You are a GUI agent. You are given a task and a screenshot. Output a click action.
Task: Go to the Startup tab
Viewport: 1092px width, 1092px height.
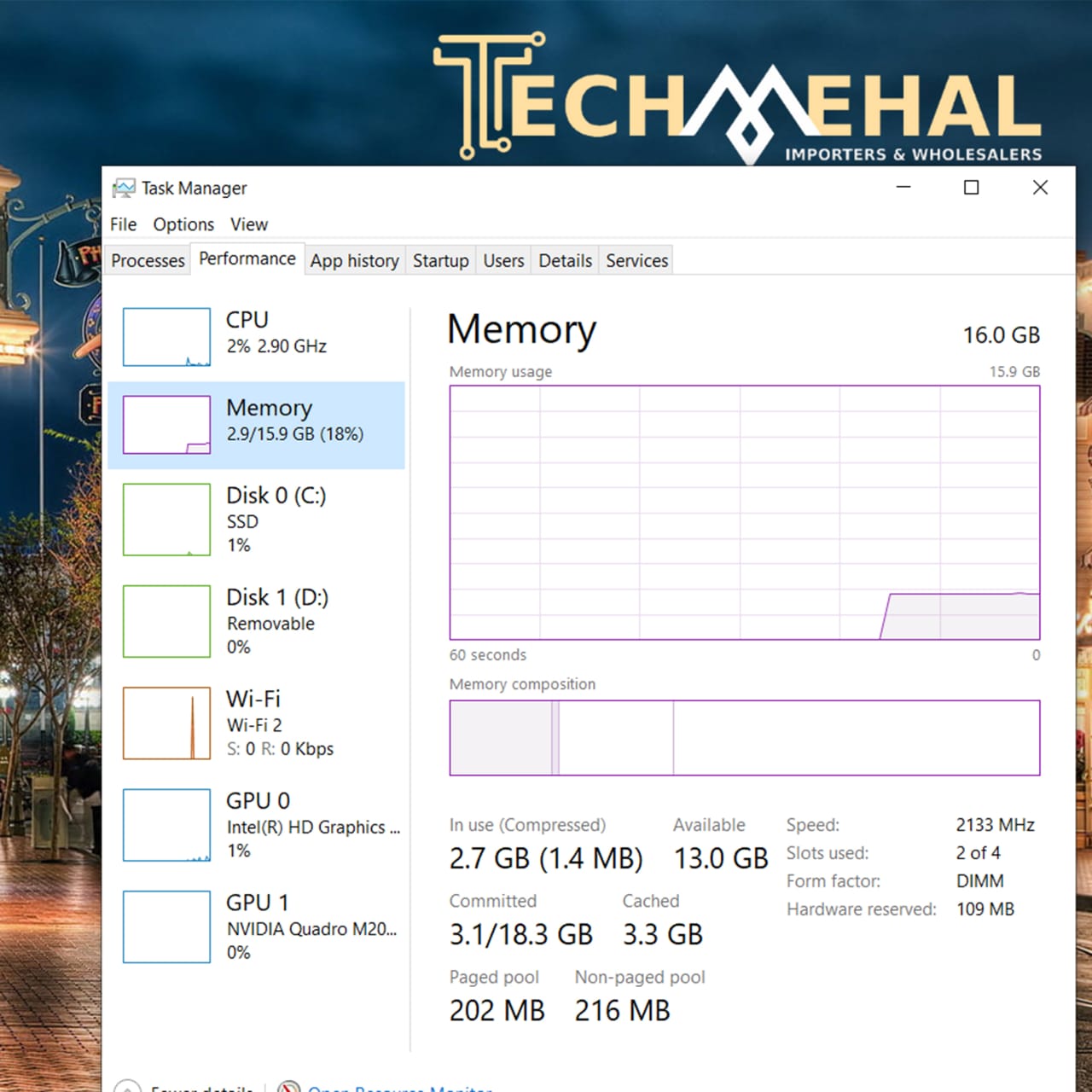pyautogui.click(x=441, y=260)
